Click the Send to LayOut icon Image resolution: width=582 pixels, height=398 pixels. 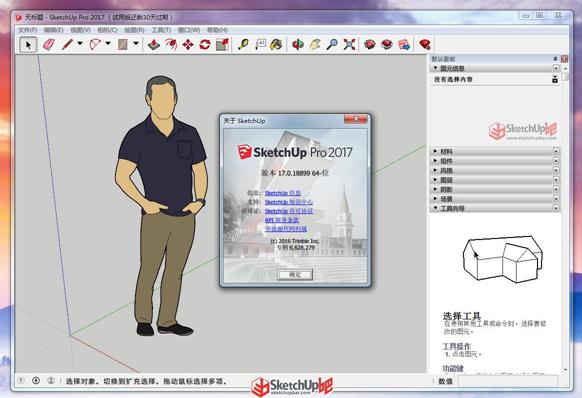pos(404,45)
